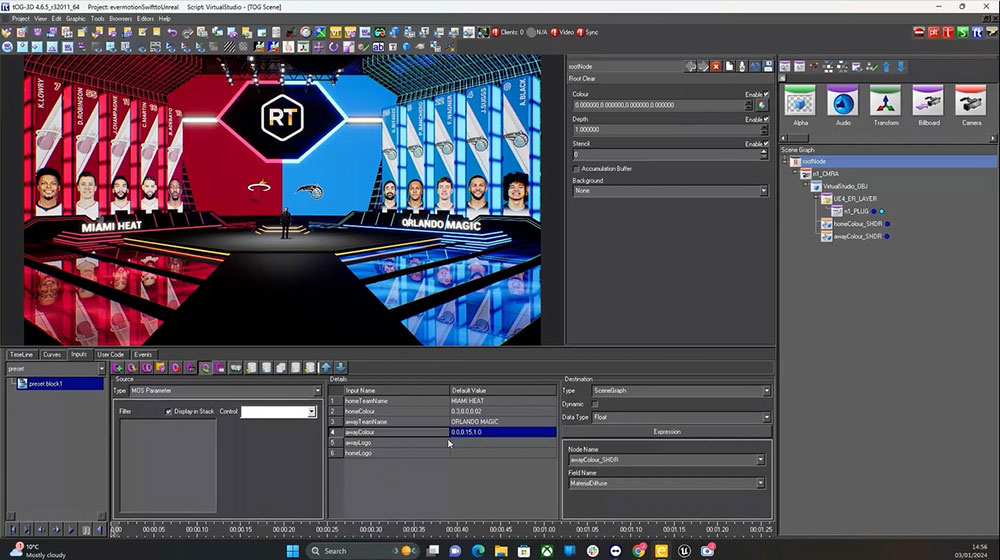The width and height of the screenshot is (1000, 560).
Task: Open the Destination Type SceneGraph dropdown
Action: tap(681, 390)
